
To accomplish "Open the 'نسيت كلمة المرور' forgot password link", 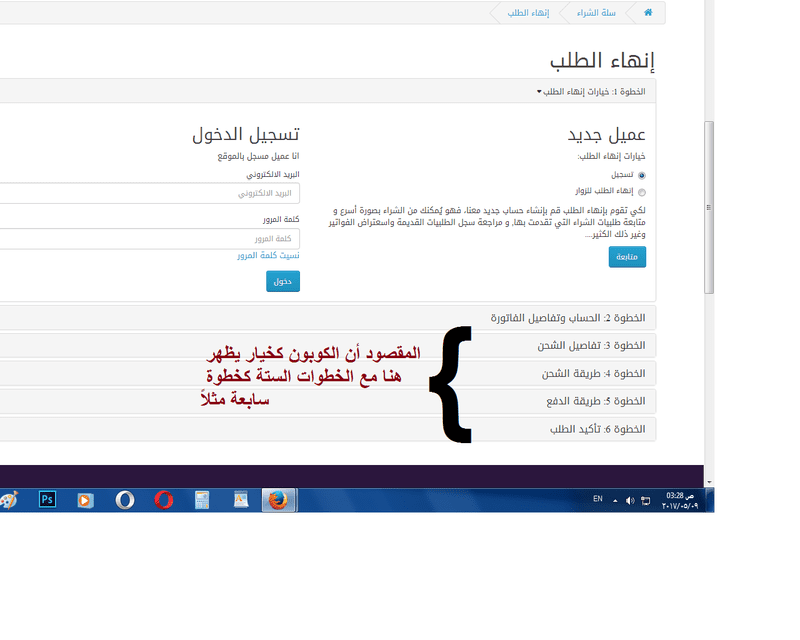I will [x=268, y=255].
